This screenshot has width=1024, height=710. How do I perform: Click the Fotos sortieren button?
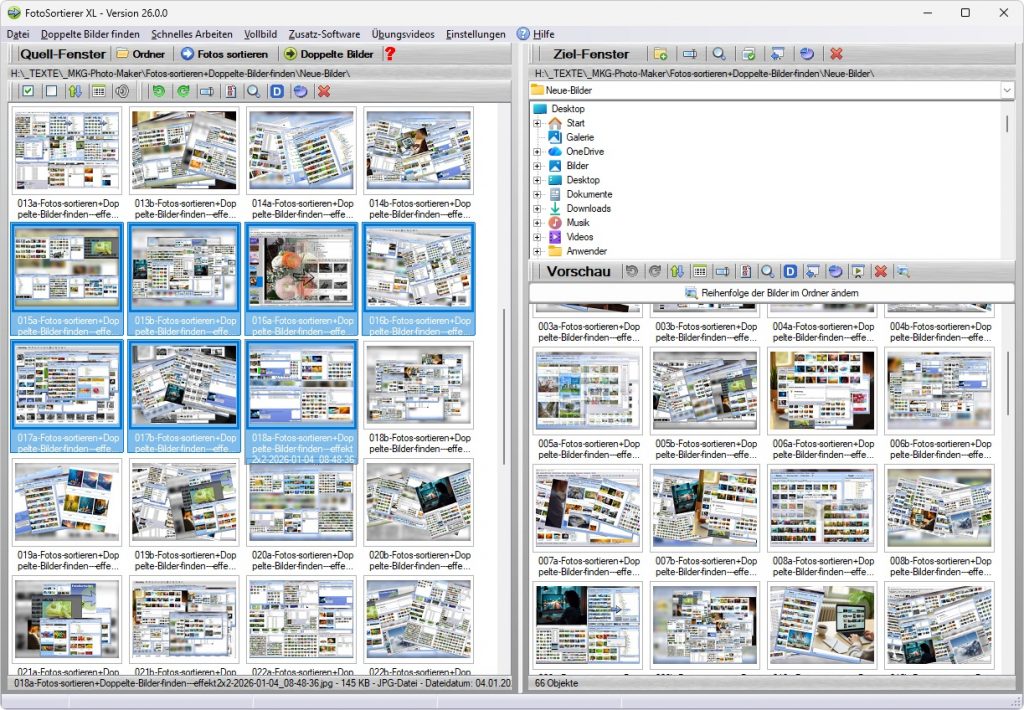pos(224,54)
